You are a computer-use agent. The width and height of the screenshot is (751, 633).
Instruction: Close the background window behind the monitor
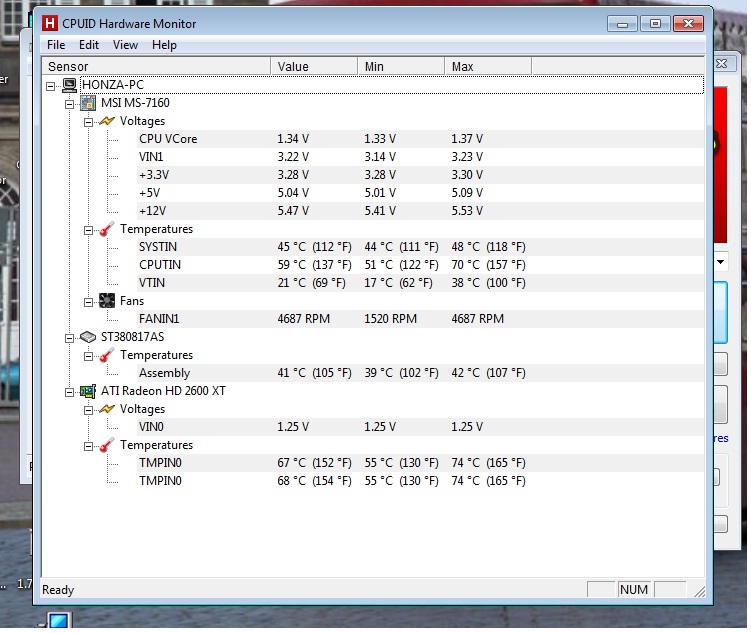721,63
